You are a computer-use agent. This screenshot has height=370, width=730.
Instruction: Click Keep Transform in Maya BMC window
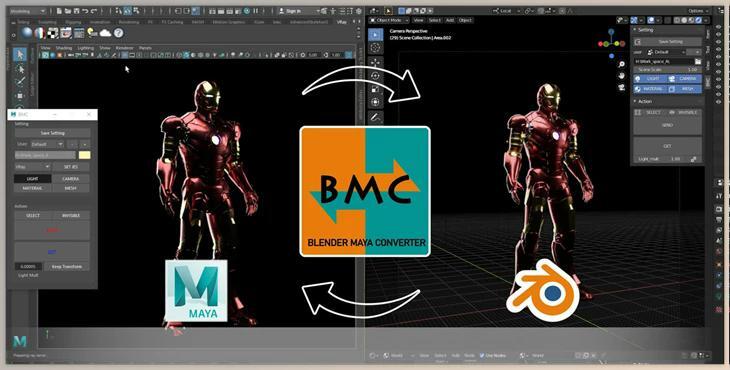click(67, 267)
